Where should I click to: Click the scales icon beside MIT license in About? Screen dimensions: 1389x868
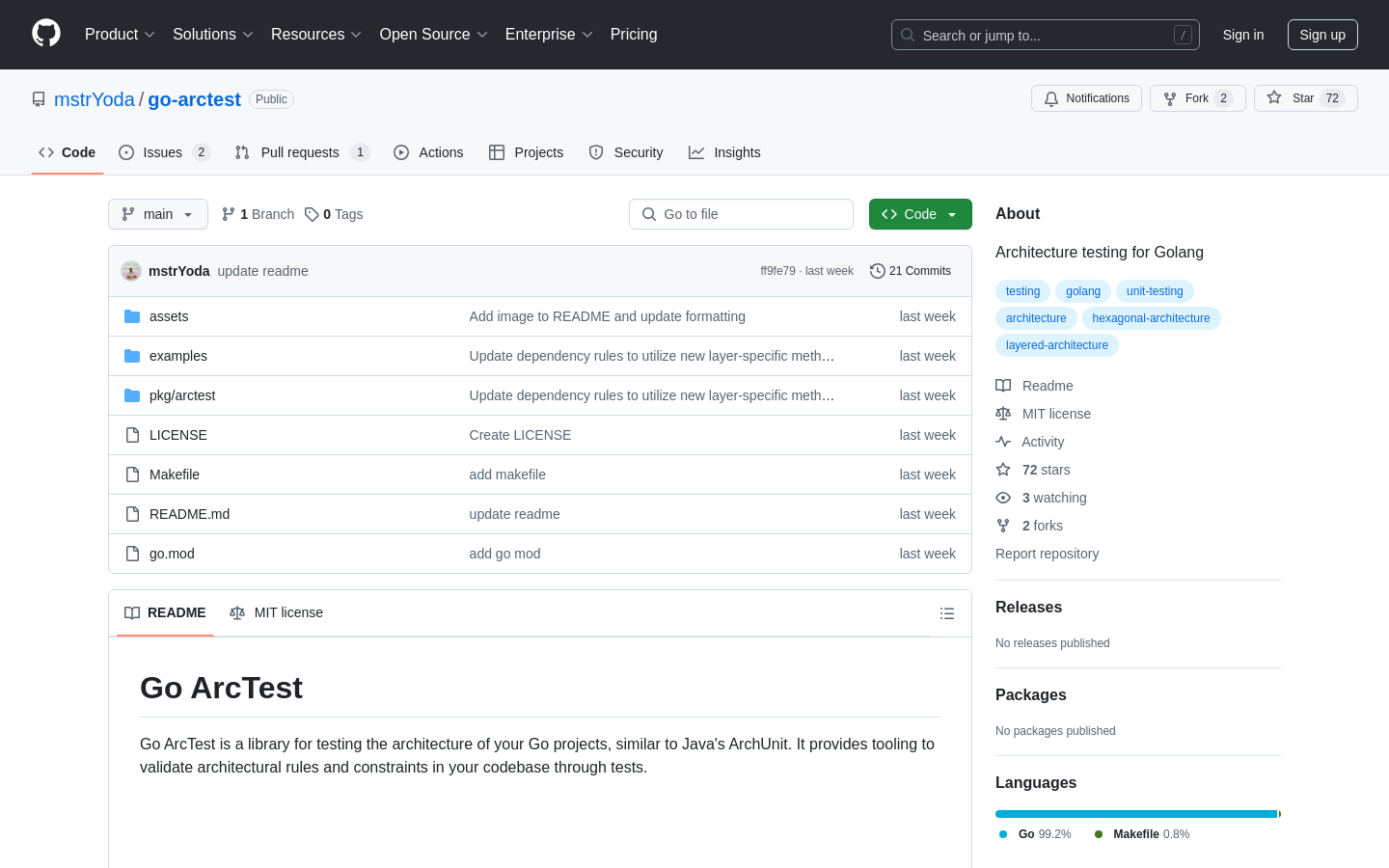(1003, 414)
